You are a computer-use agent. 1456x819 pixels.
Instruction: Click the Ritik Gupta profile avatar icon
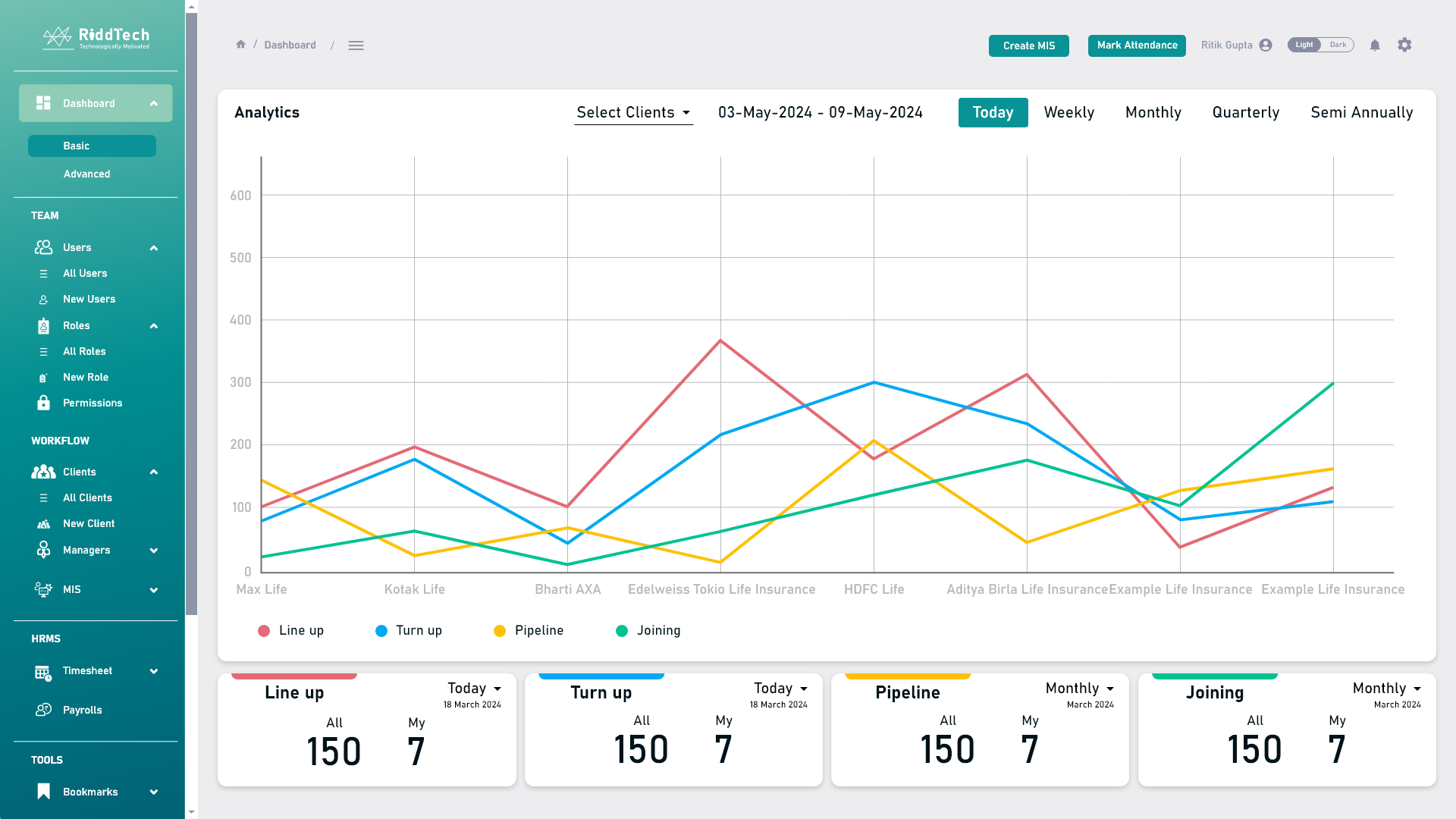1266,45
